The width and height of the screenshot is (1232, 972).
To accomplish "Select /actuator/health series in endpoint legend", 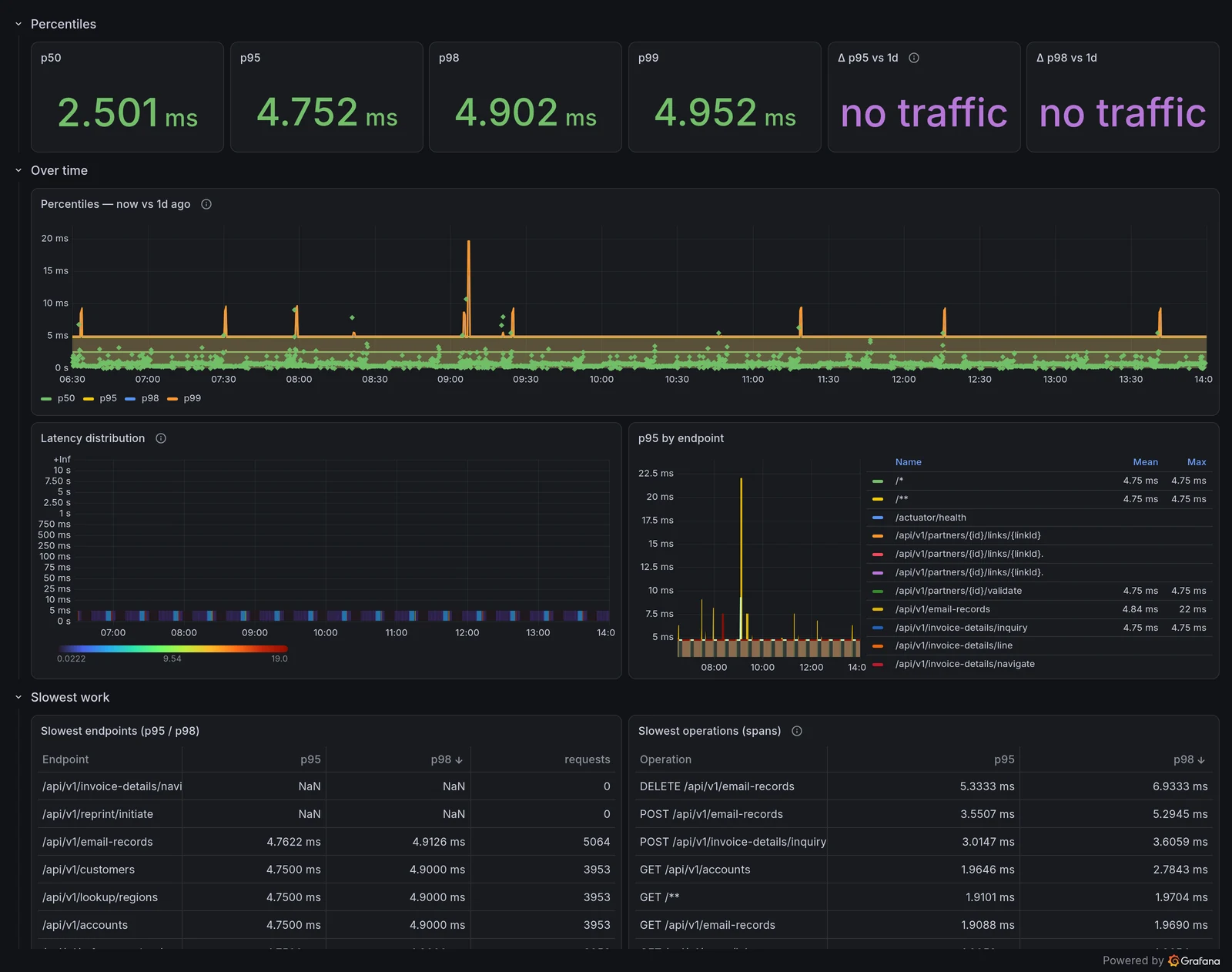I will [x=930, y=518].
